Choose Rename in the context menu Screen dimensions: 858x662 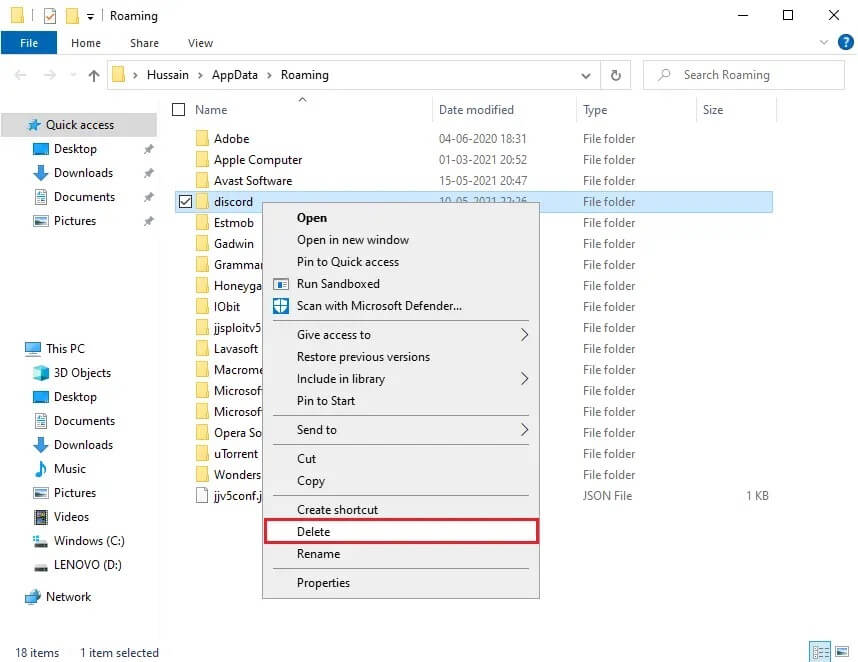[401, 554]
